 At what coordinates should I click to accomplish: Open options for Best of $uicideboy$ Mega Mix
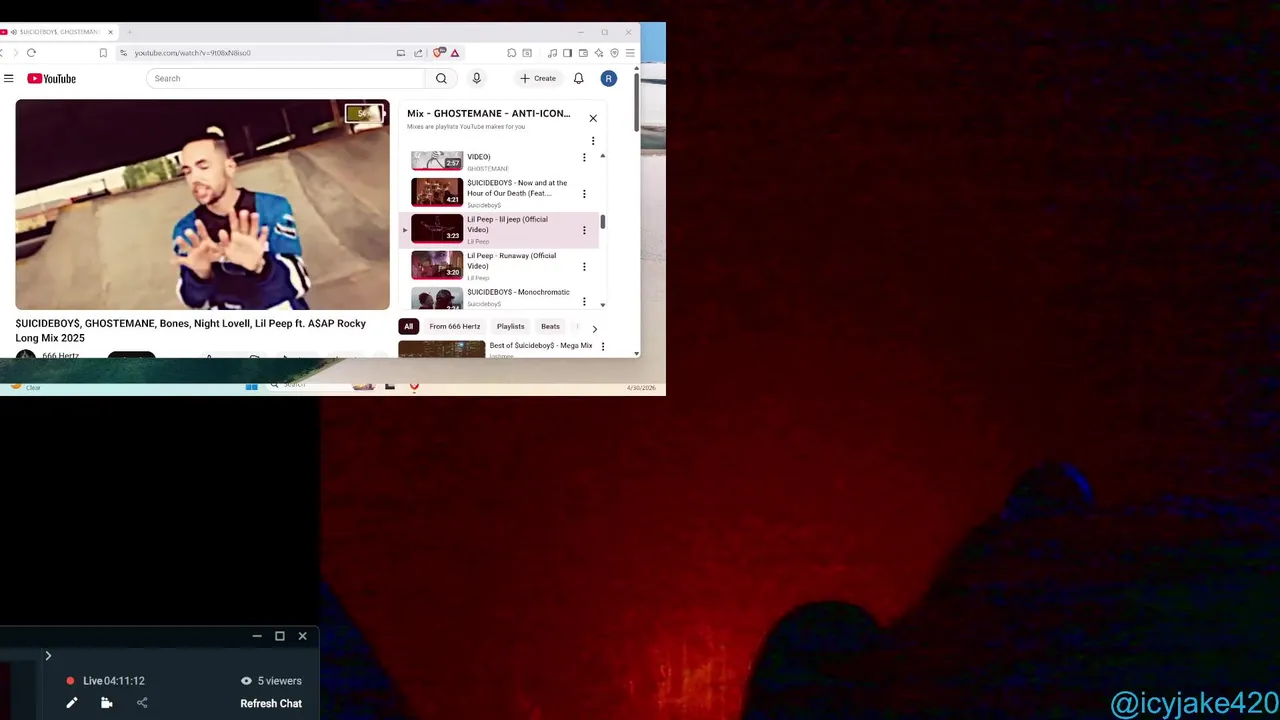(602, 346)
